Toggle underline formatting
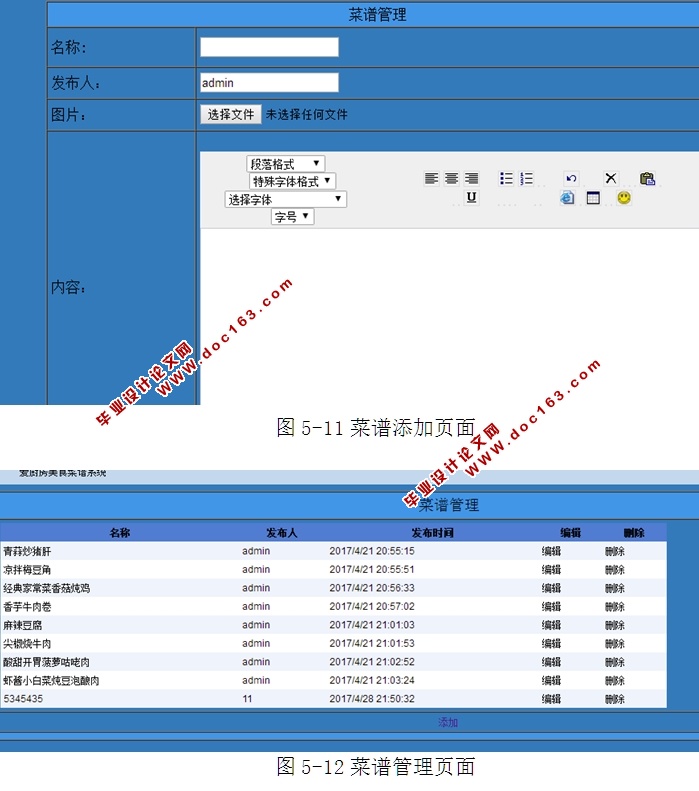 472,197
